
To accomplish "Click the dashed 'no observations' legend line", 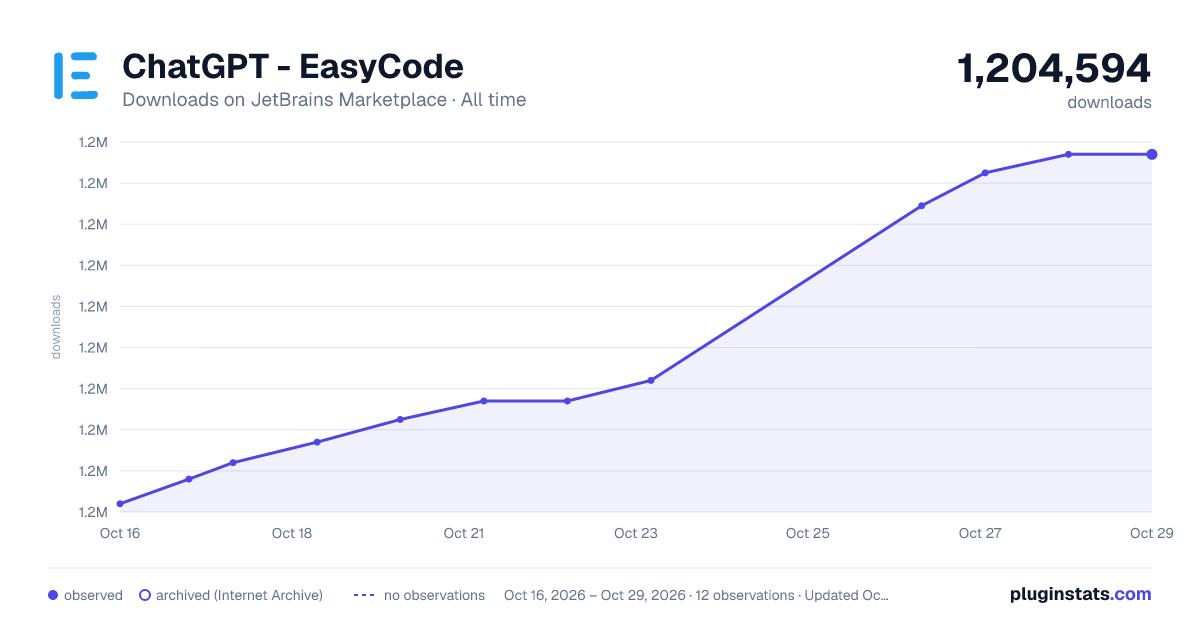I will [363, 595].
